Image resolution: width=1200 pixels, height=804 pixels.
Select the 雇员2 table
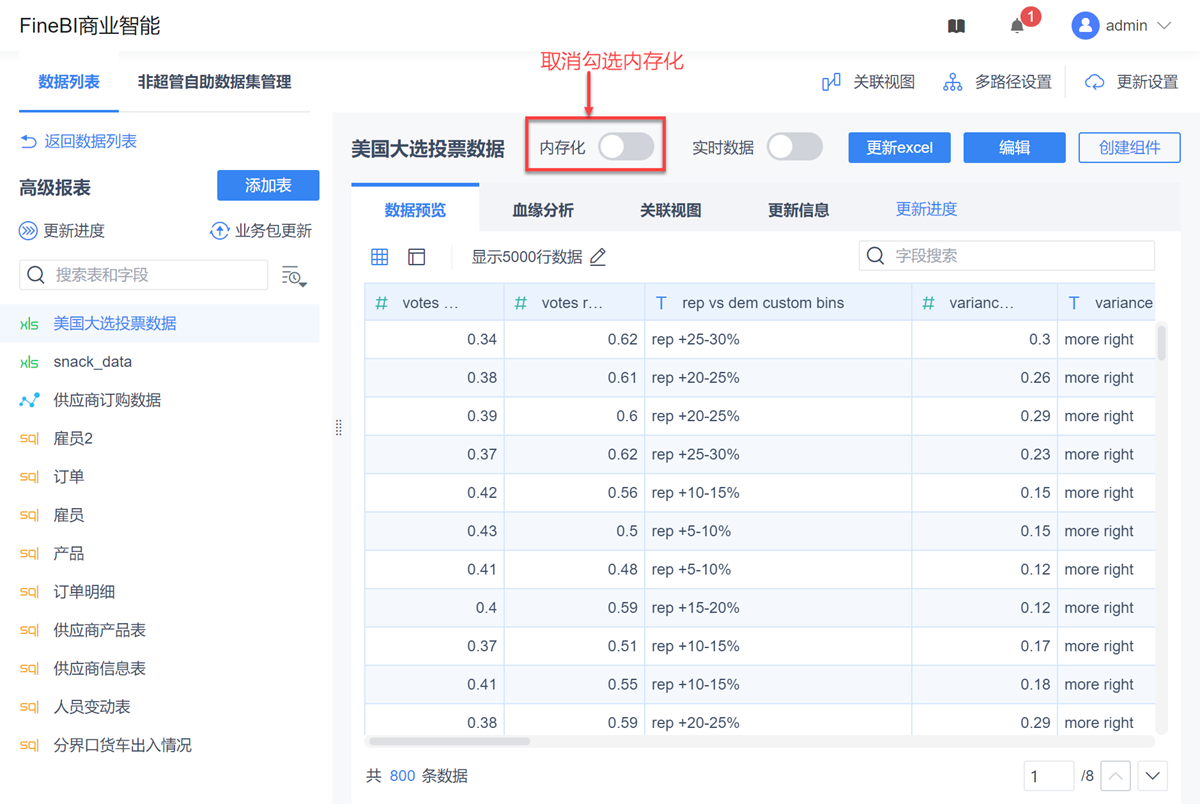click(160, 438)
